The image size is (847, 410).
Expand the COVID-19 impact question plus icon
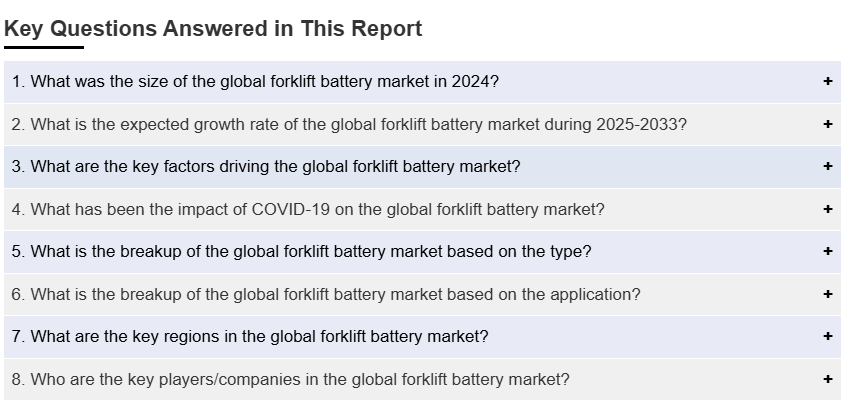pos(827,210)
